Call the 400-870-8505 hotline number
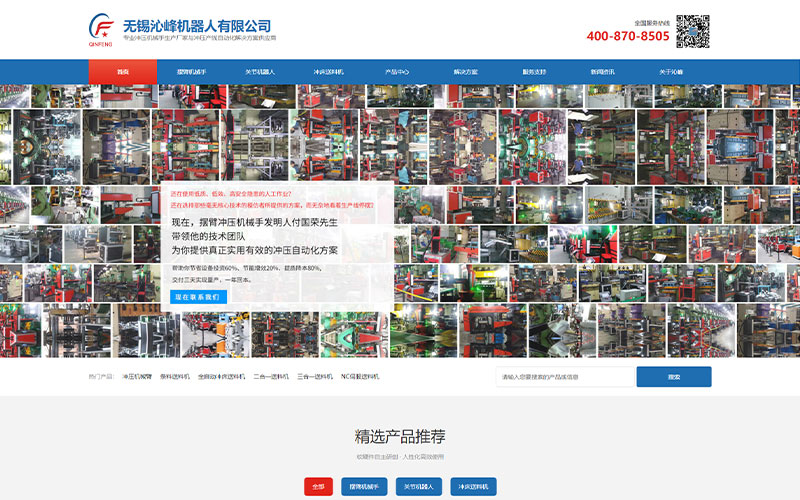Image resolution: width=800 pixels, height=500 pixels. click(x=628, y=36)
